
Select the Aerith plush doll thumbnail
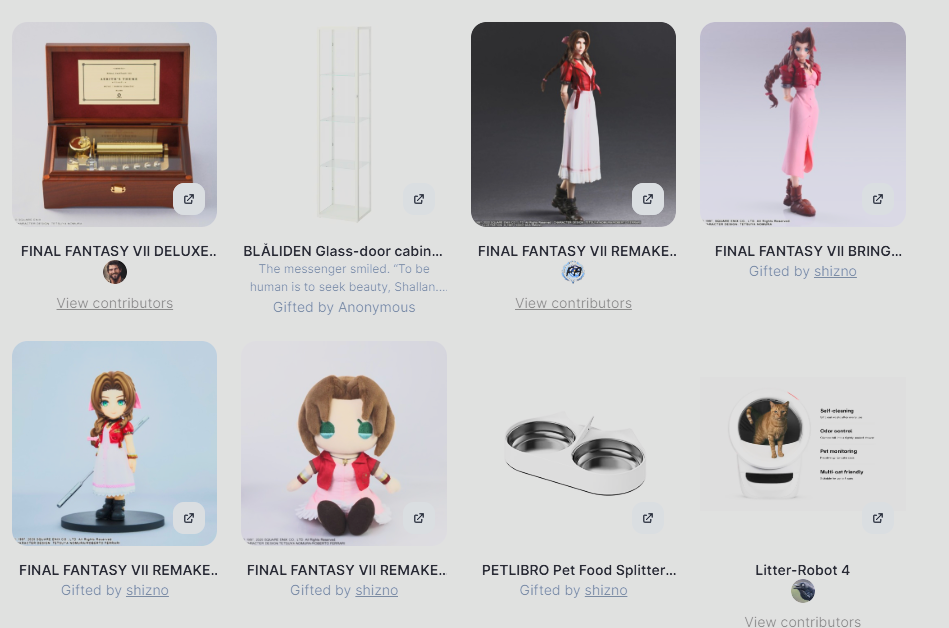point(344,443)
